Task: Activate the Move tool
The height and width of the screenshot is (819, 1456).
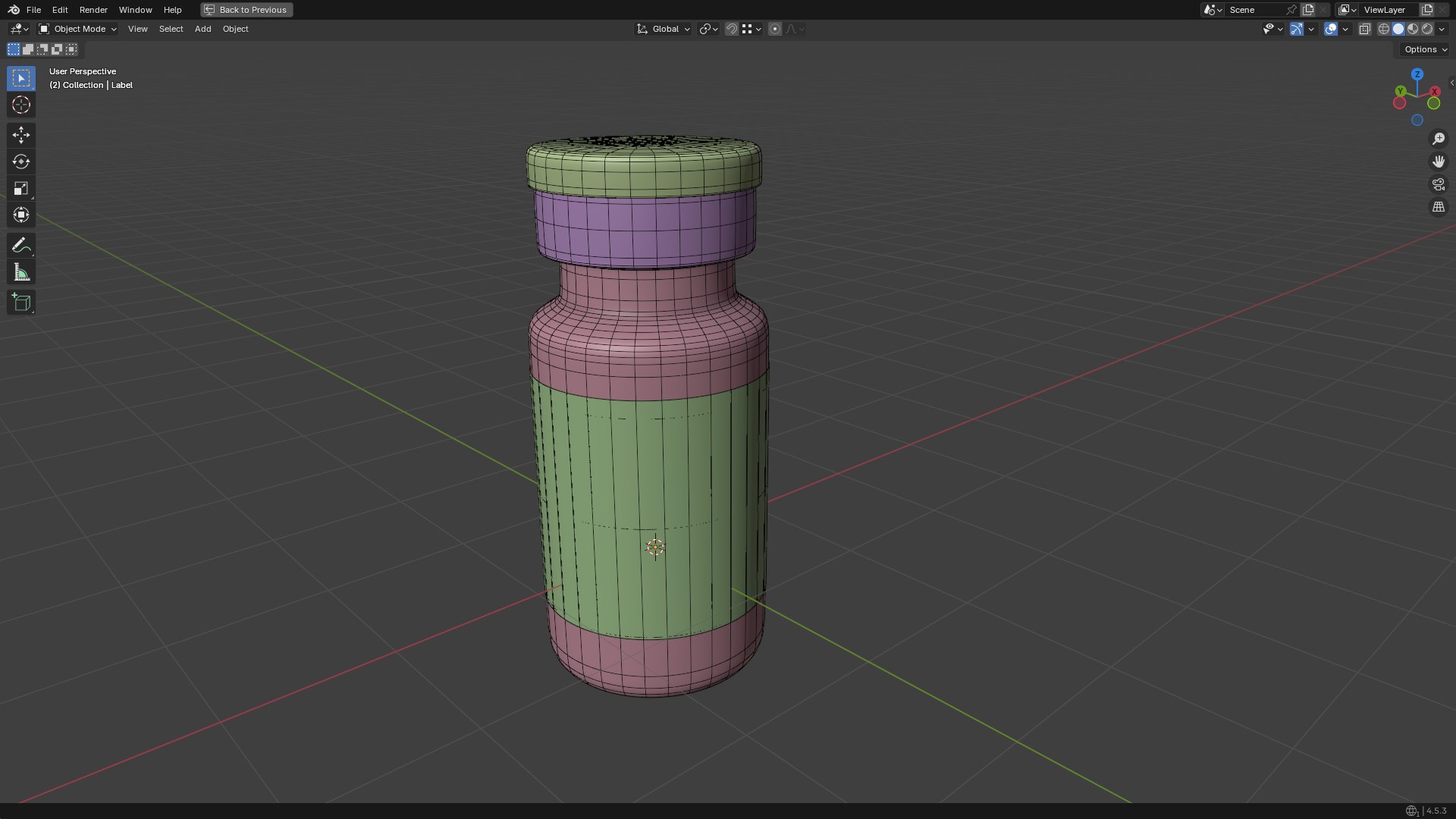Action: (x=21, y=135)
